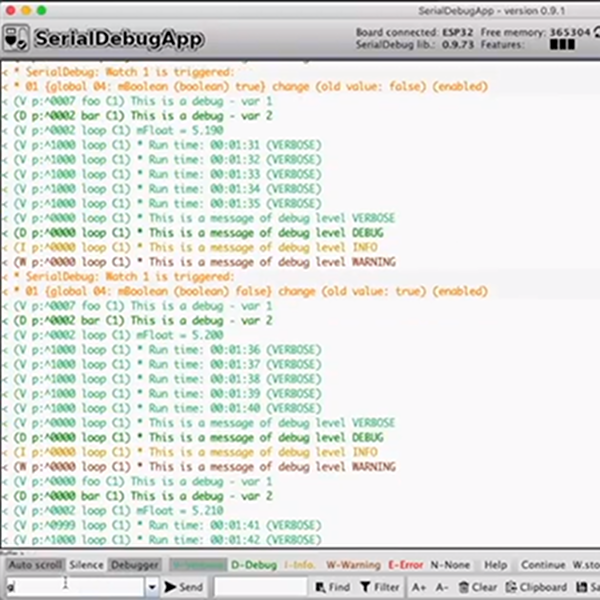Select the W-Warning level

353,565
